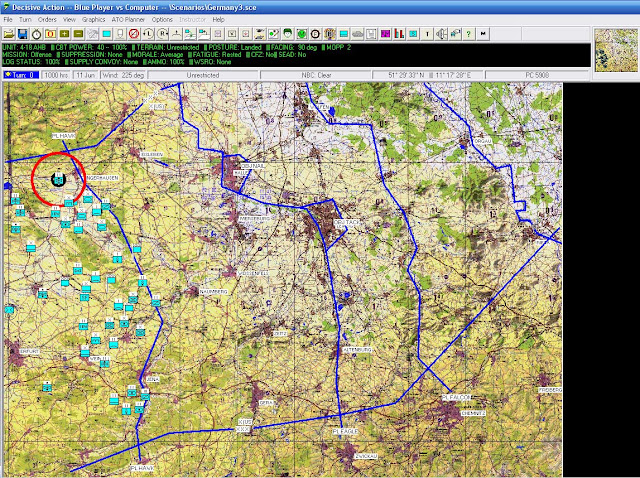Open the Graphics menu

pyautogui.click(x=93, y=19)
